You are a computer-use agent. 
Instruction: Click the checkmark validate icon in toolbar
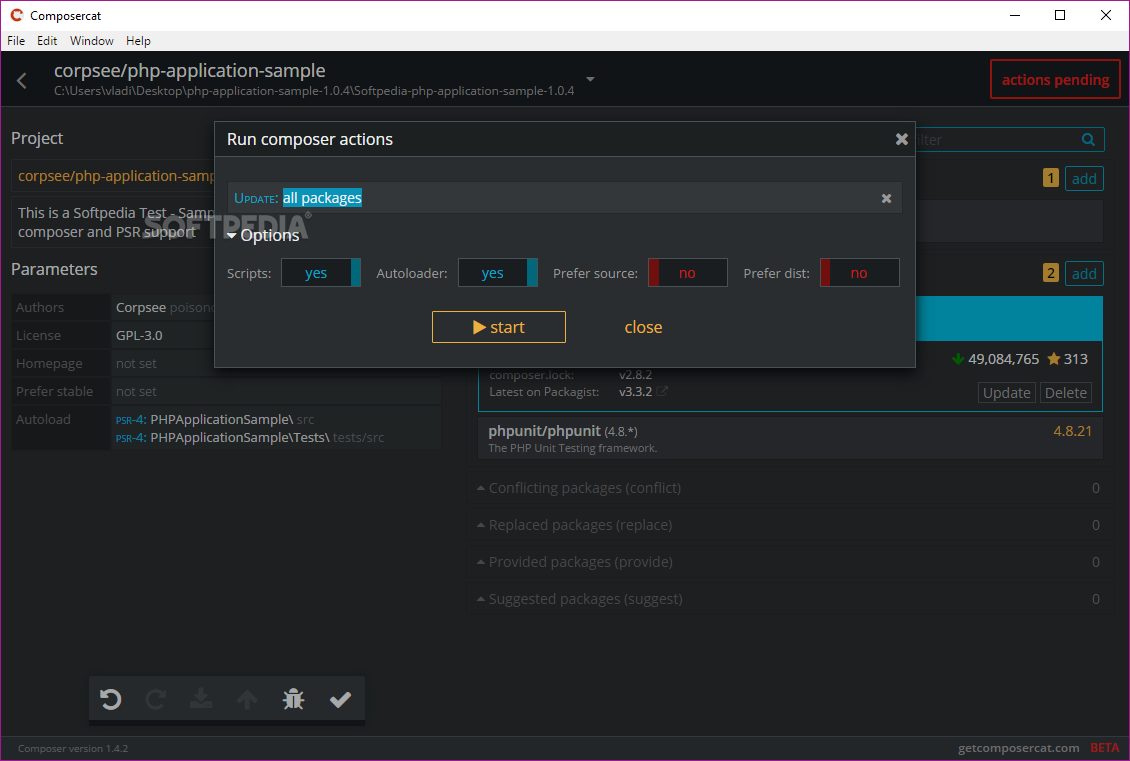click(340, 699)
